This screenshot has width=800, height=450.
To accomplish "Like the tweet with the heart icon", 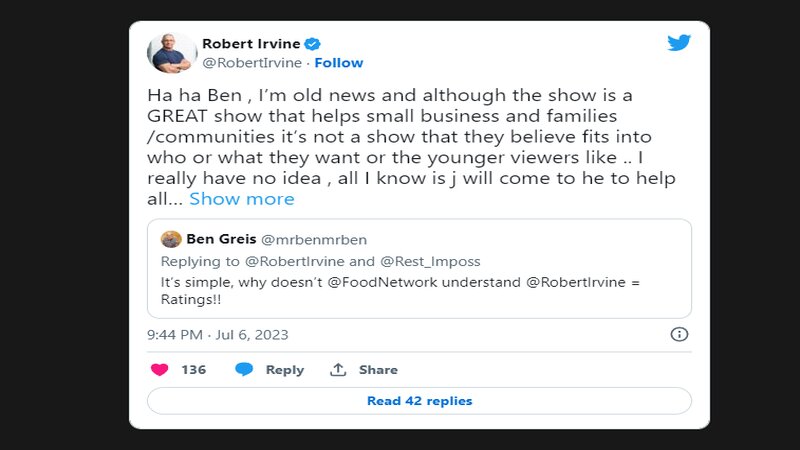I will [159, 369].
